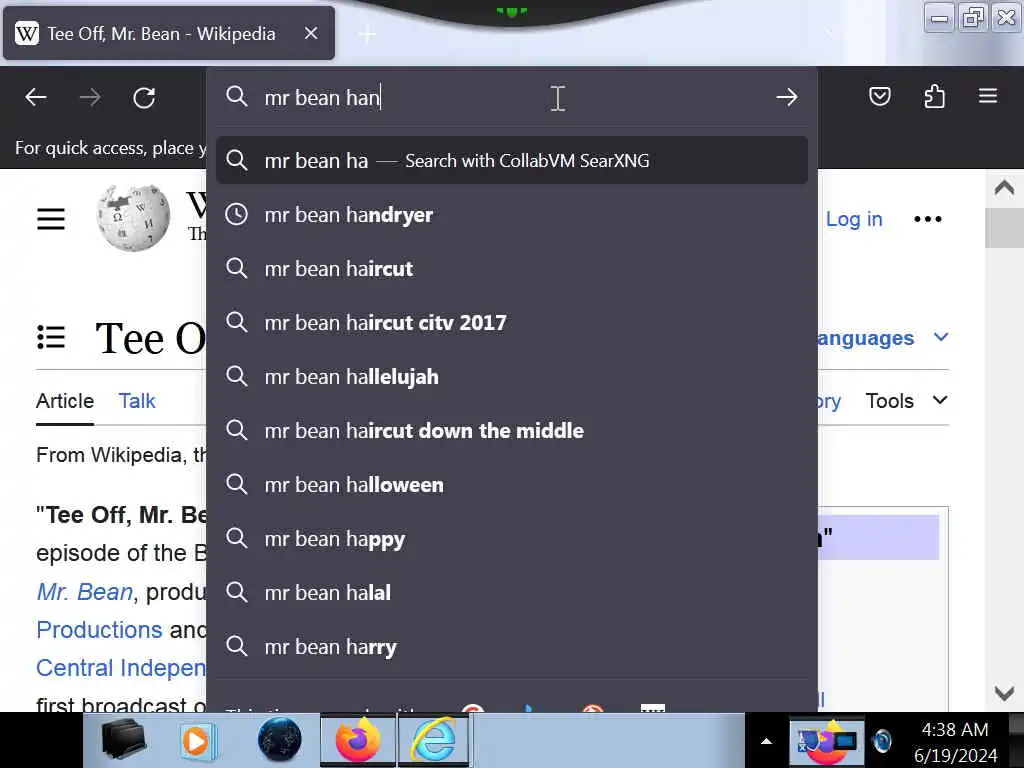This screenshot has width=1024, height=768.
Task: Click the go arrow in the address bar
Action: (x=787, y=97)
